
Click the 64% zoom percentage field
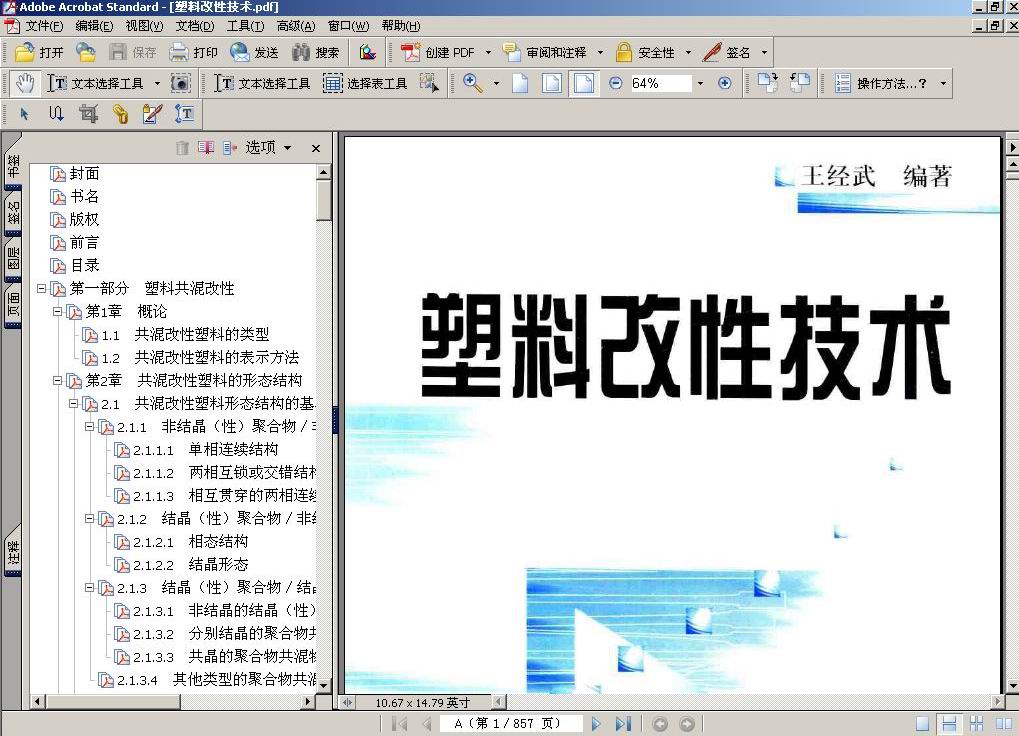pyautogui.click(x=660, y=83)
